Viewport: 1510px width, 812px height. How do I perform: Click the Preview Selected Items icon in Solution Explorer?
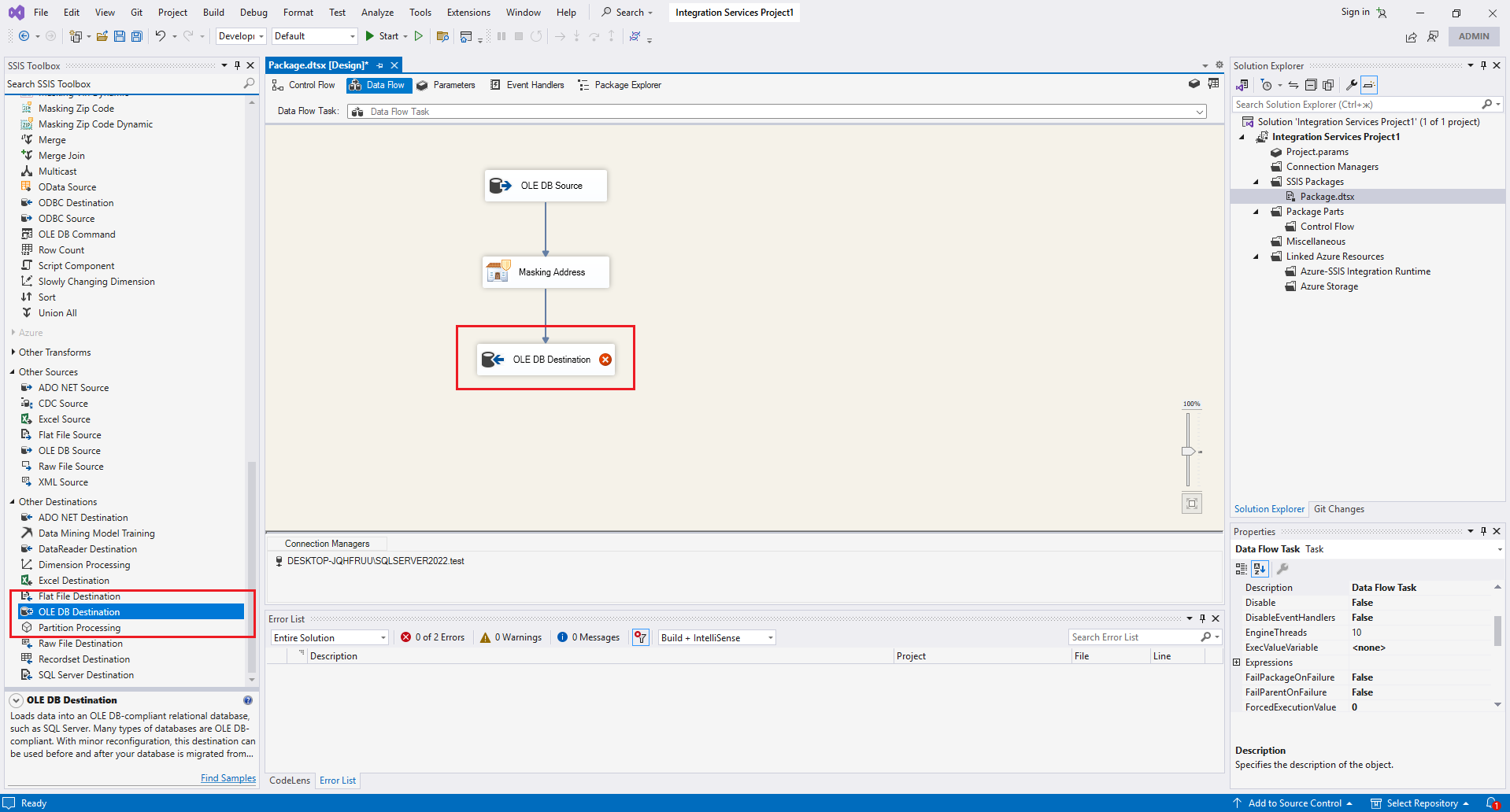pos(1369,85)
